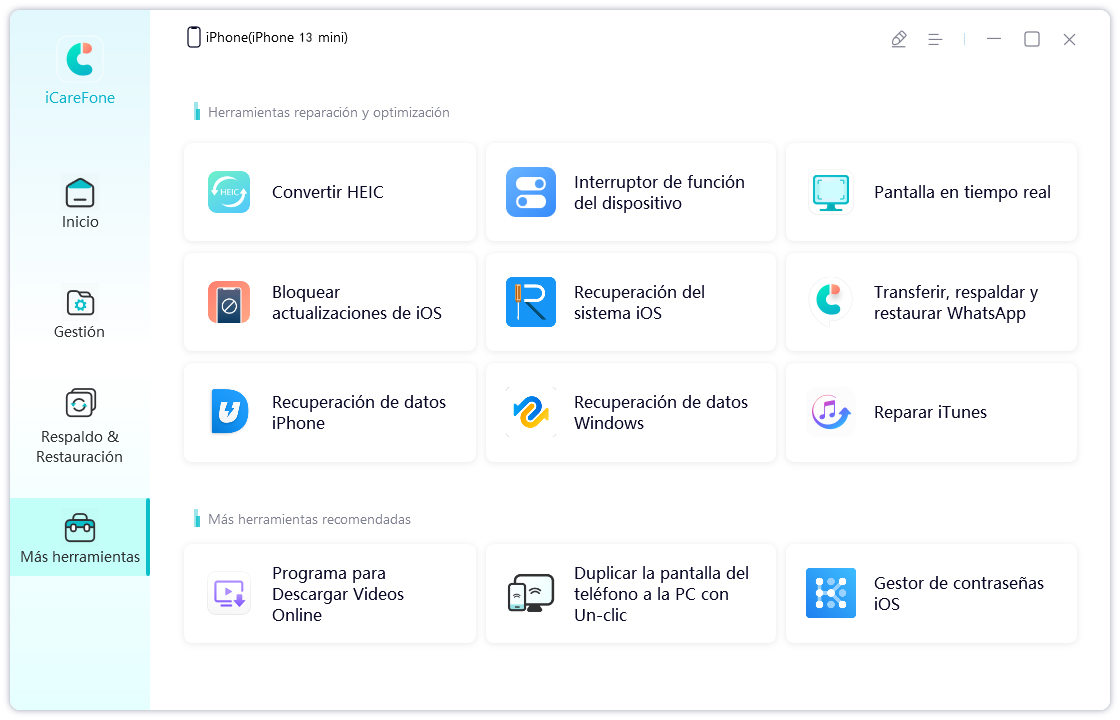Close the iCareFone window
1120x720 pixels.
1069,39
